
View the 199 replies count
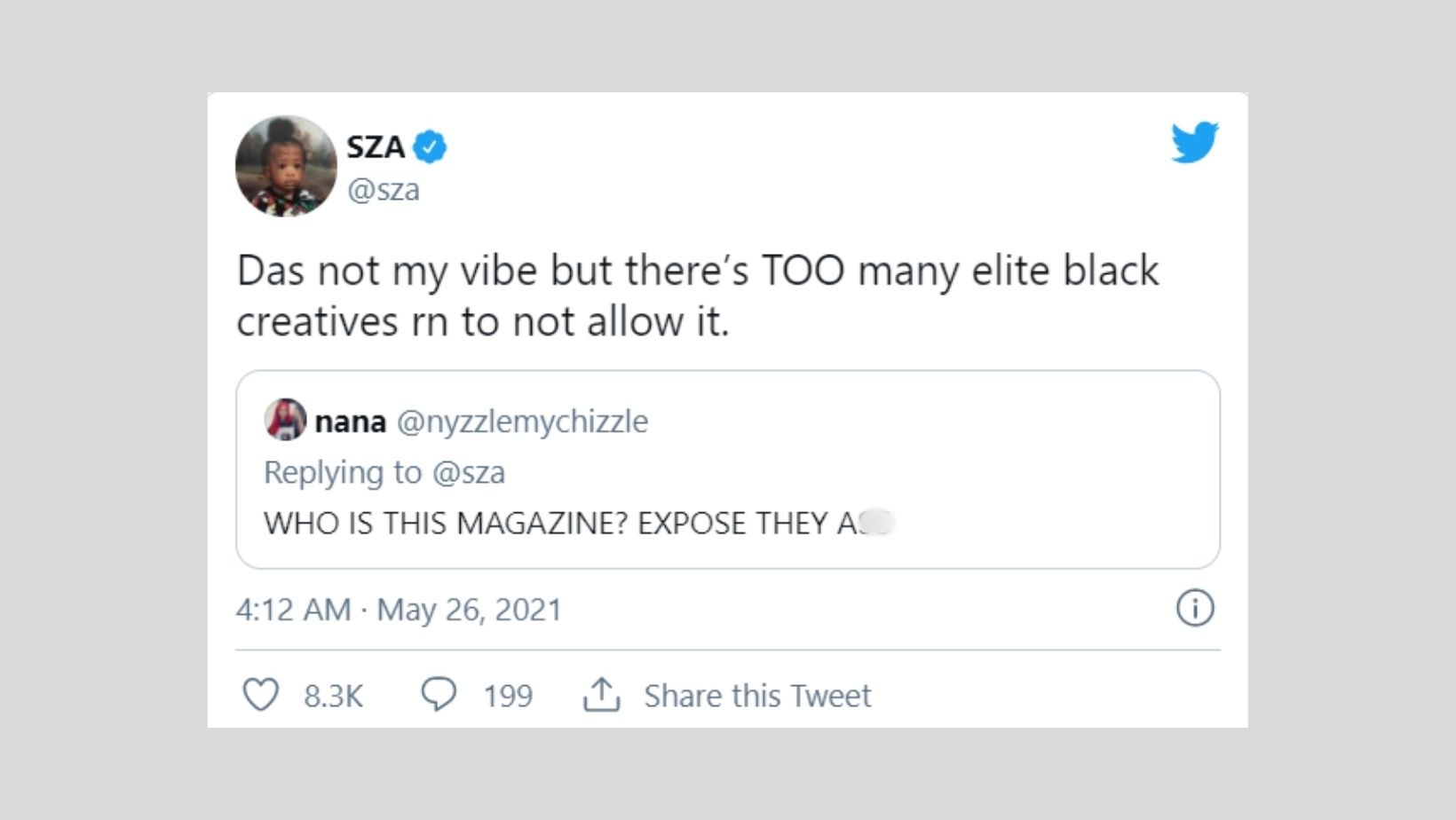pos(507,696)
